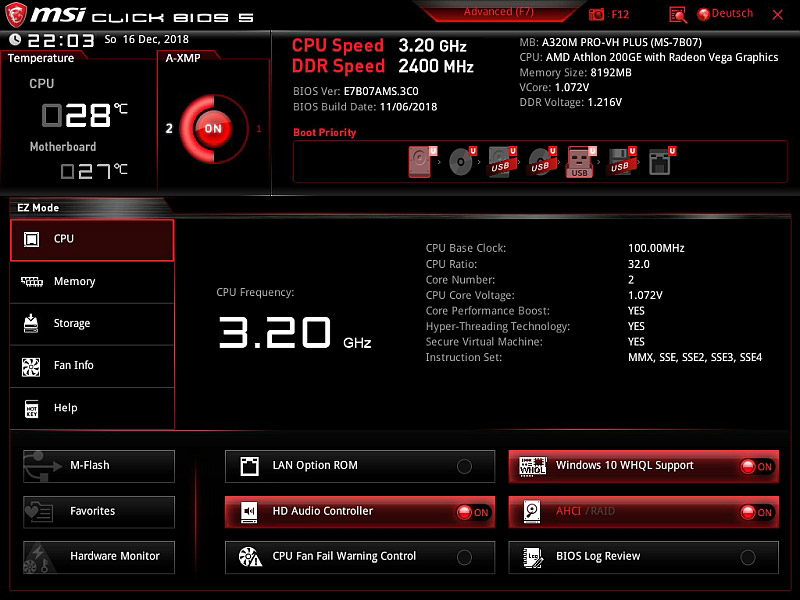Select the USB key boot device icon
This screenshot has height=600, width=800.
click(x=580, y=162)
